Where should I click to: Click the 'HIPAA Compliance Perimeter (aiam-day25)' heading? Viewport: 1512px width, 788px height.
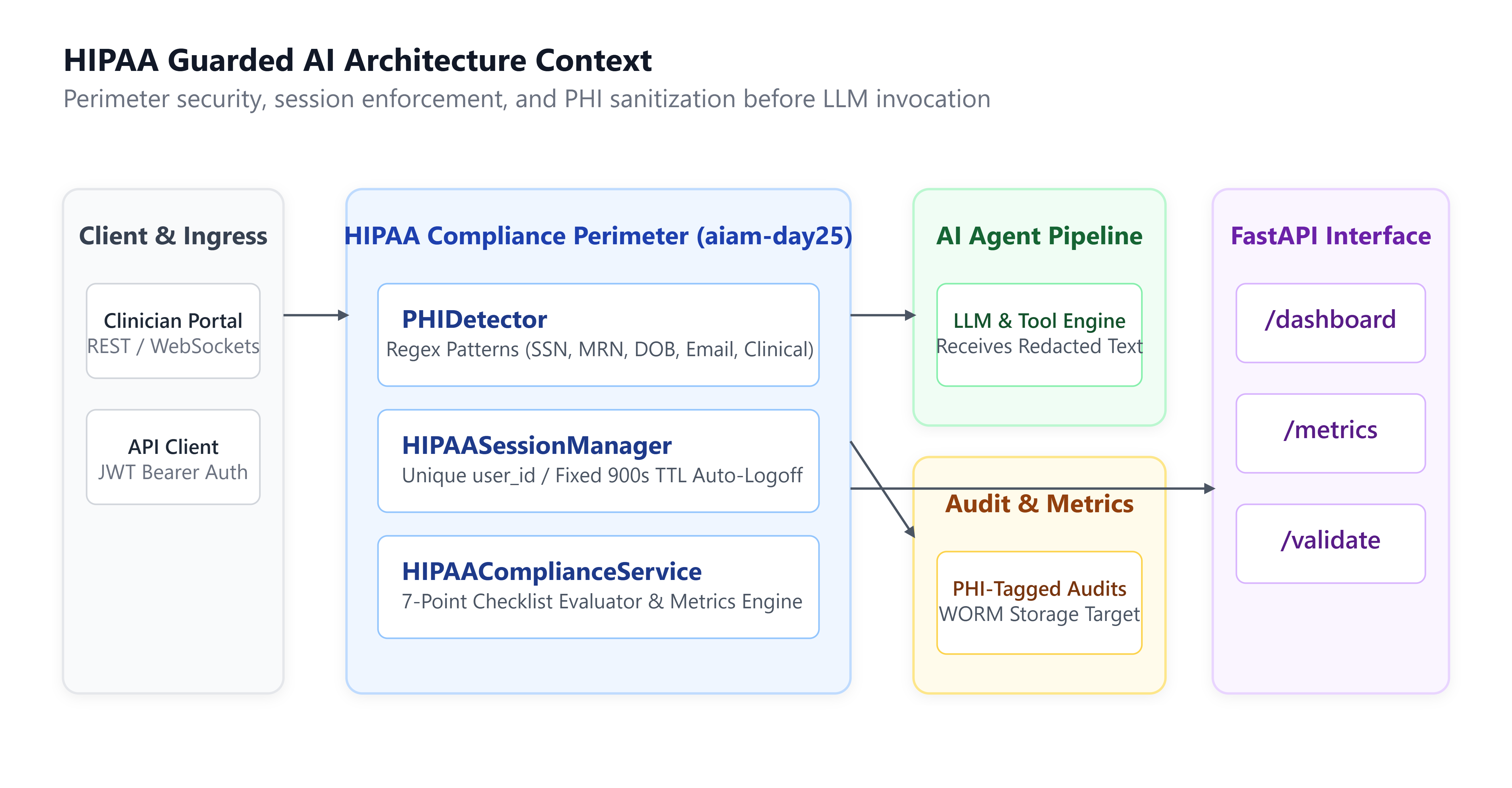tap(598, 236)
